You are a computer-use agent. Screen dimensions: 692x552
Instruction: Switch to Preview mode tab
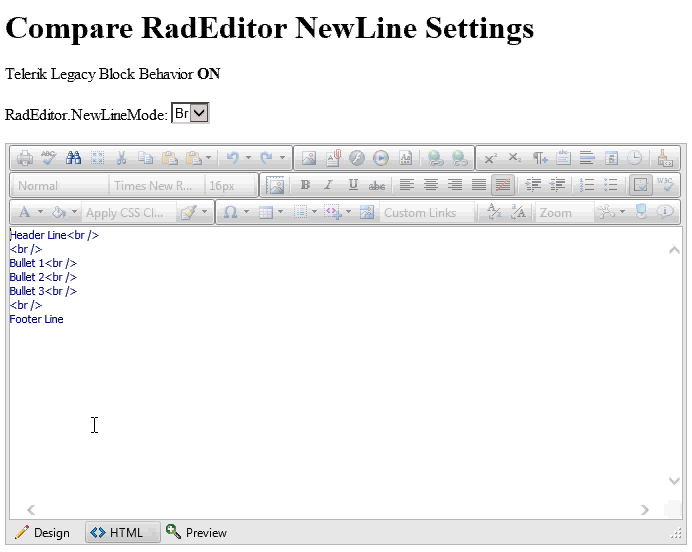coord(196,533)
